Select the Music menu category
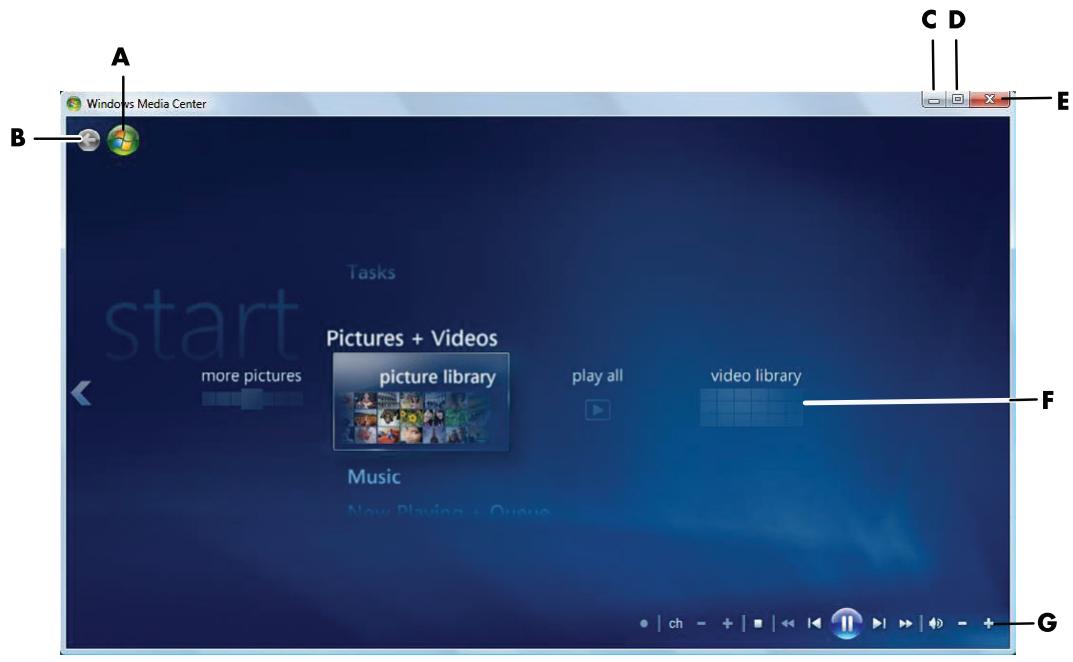 click(374, 476)
